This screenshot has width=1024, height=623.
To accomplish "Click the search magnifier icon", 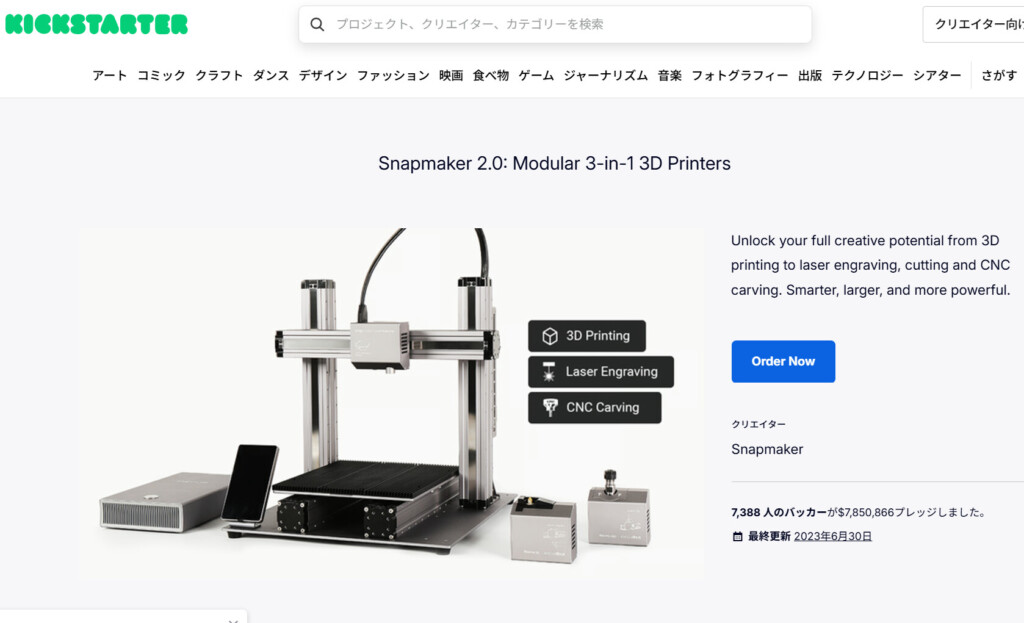I will tap(317, 25).
